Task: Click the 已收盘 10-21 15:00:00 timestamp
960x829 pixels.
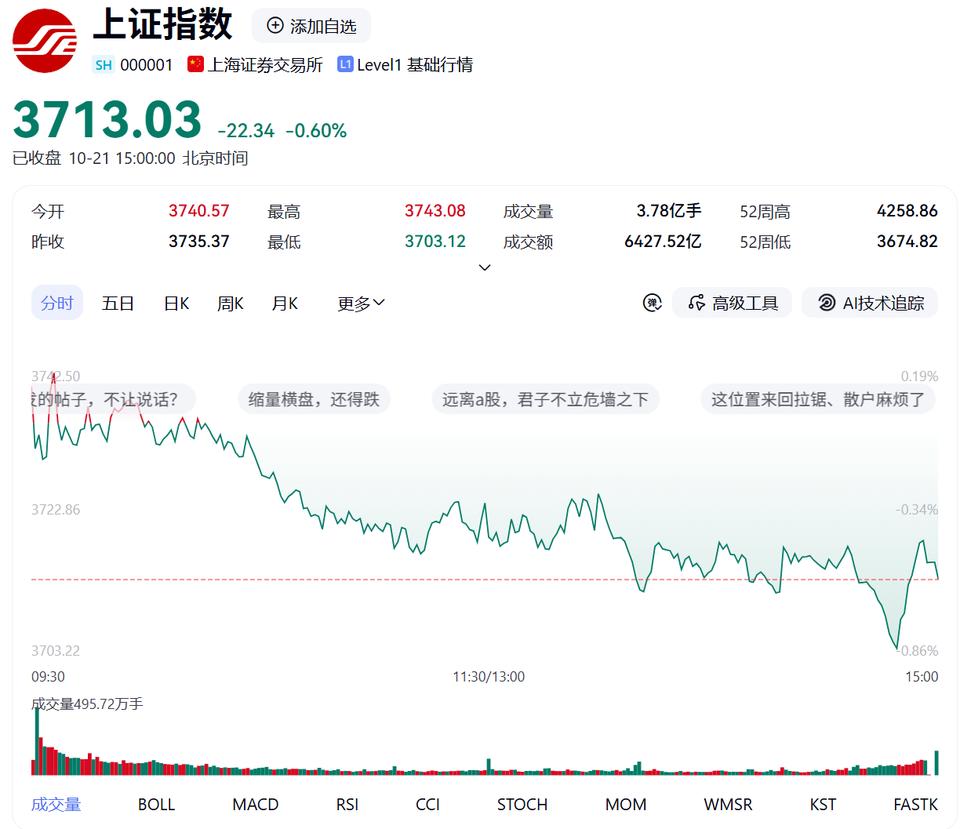Action: pos(130,158)
